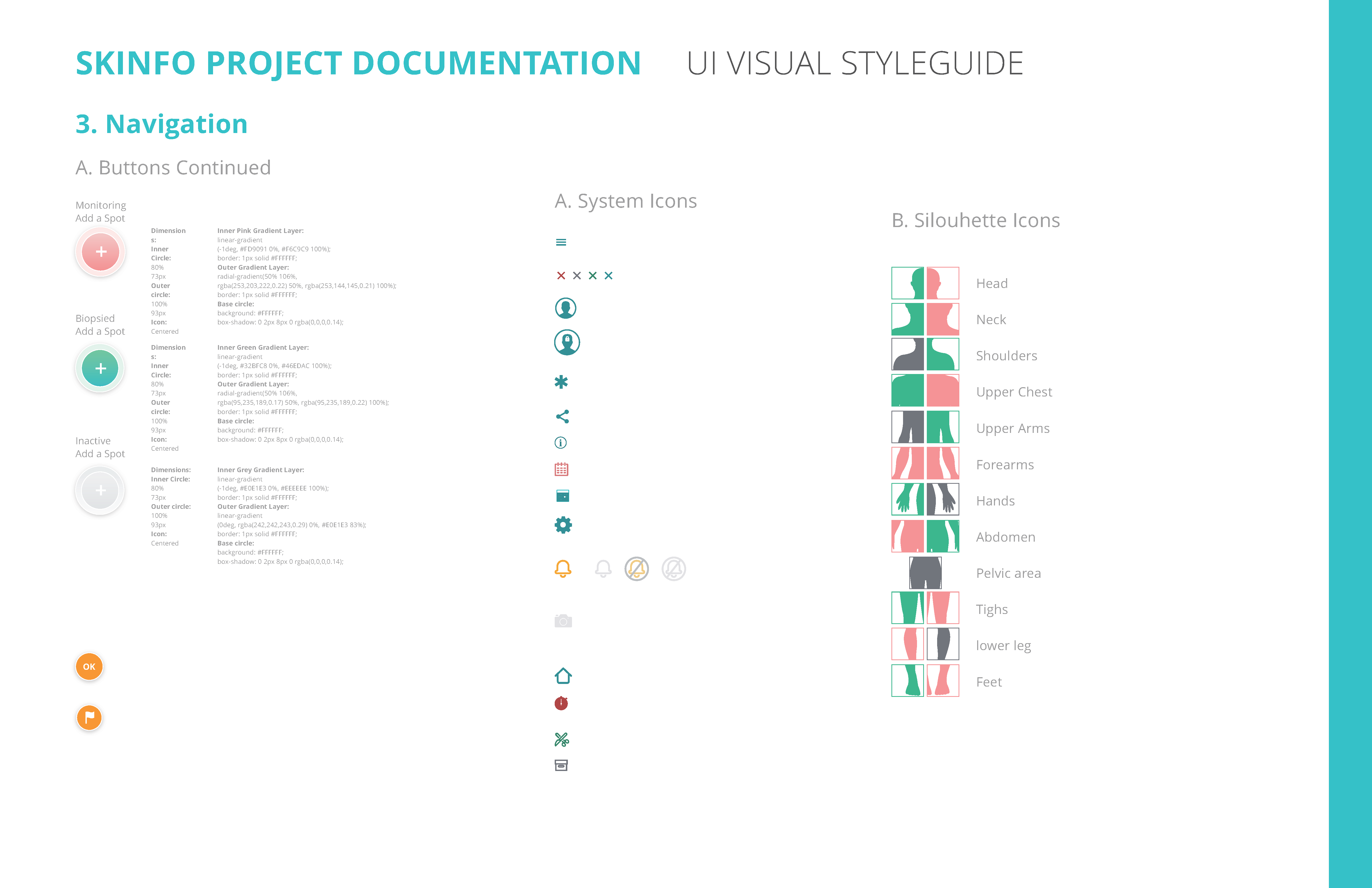Click the orange flag round button
The image size is (1372, 888).
[89, 718]
